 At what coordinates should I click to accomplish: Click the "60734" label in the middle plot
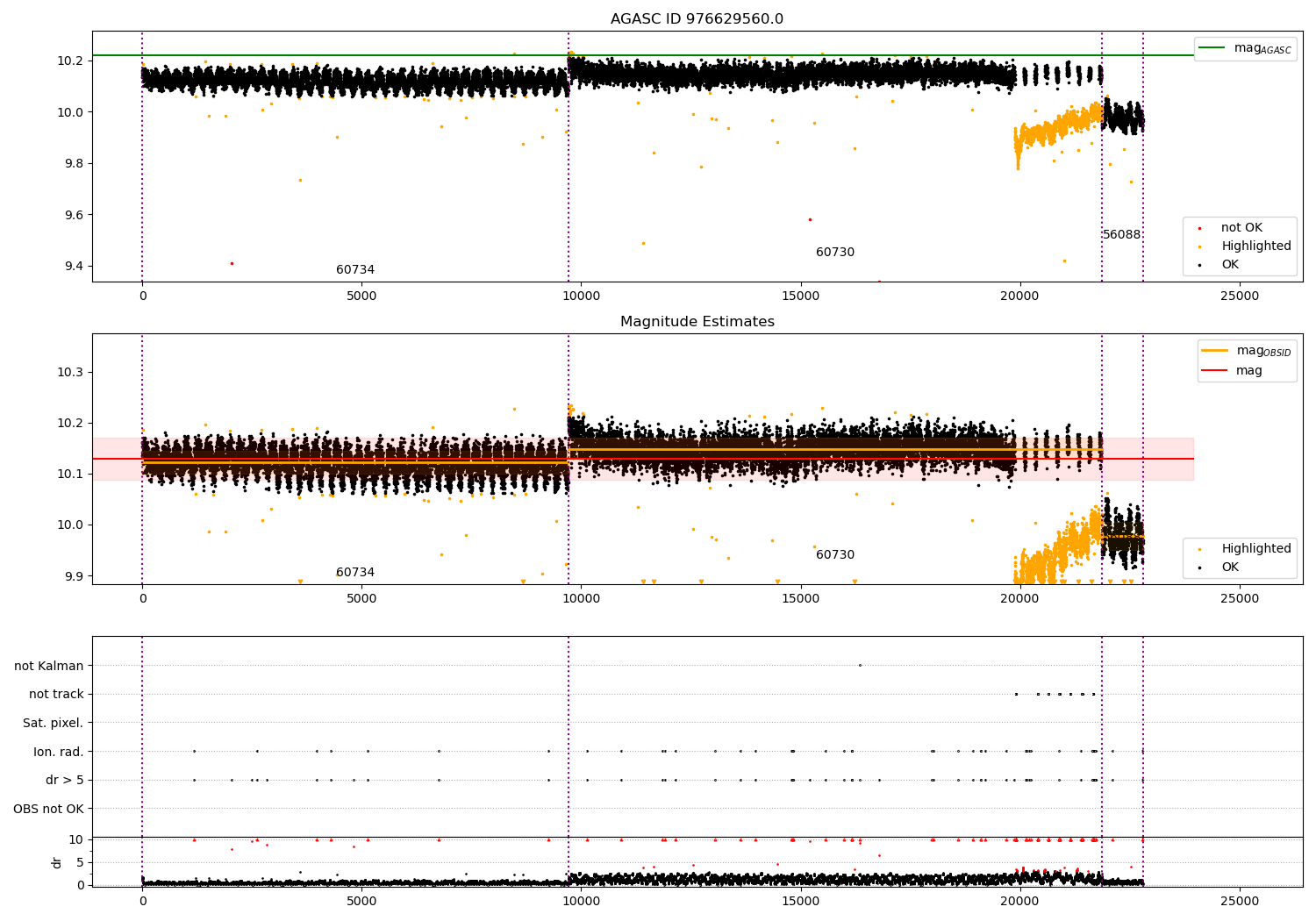click(355, 573)
